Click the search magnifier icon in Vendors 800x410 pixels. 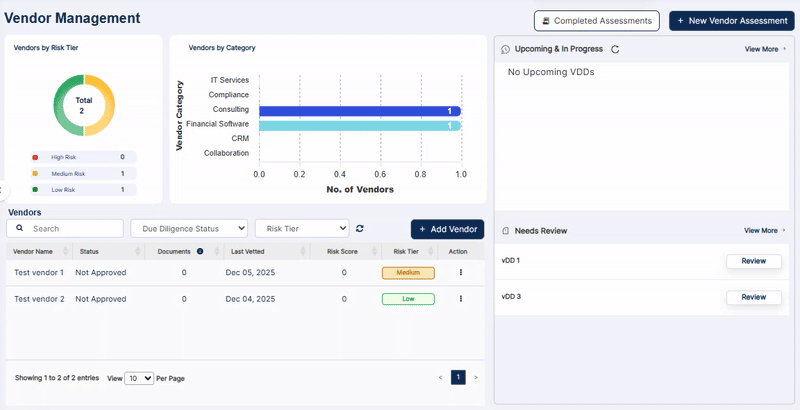tap(19, 228)
